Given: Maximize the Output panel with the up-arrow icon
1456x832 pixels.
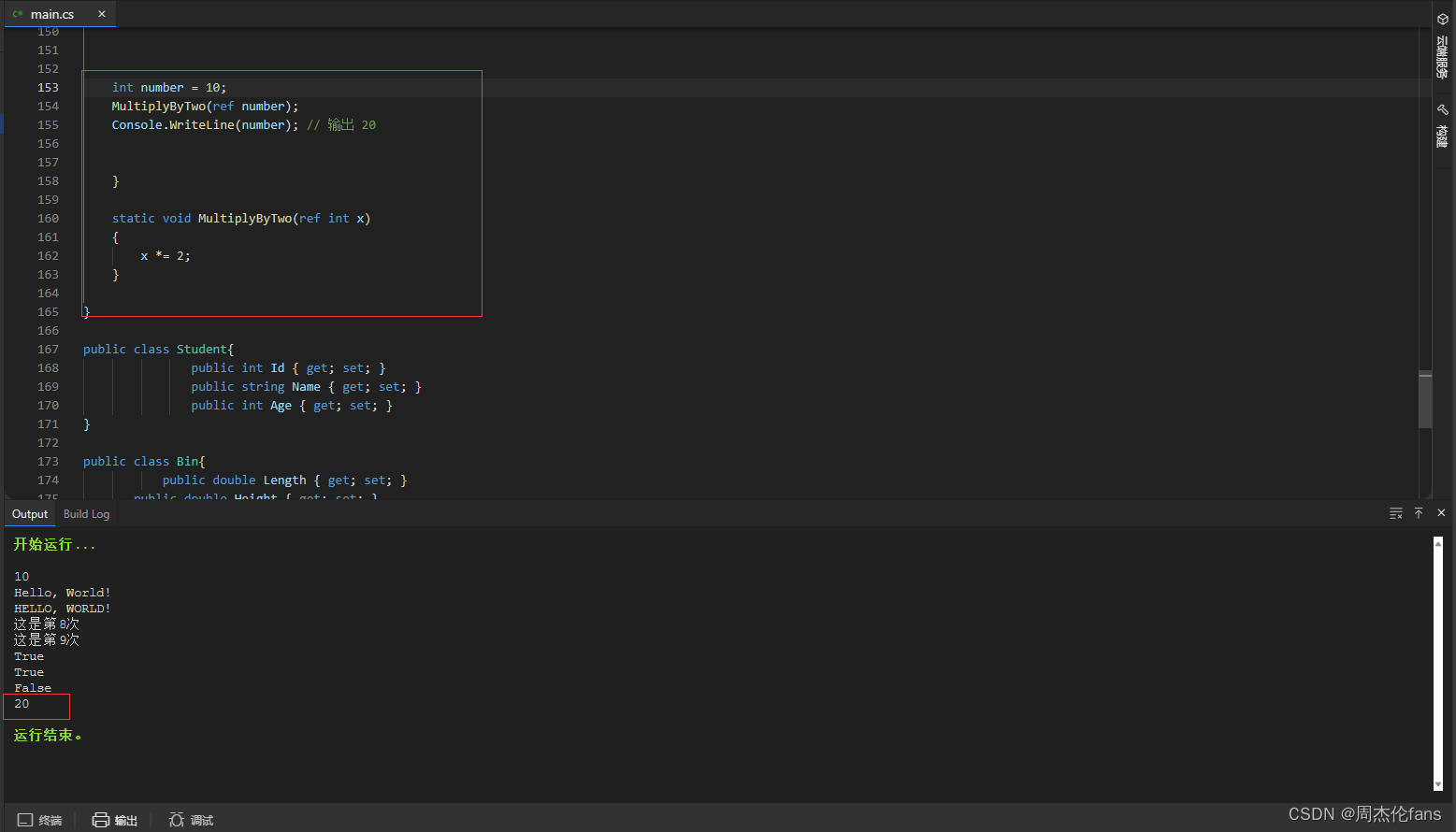Looking at the screenshot, I should tap(1419, 512).
